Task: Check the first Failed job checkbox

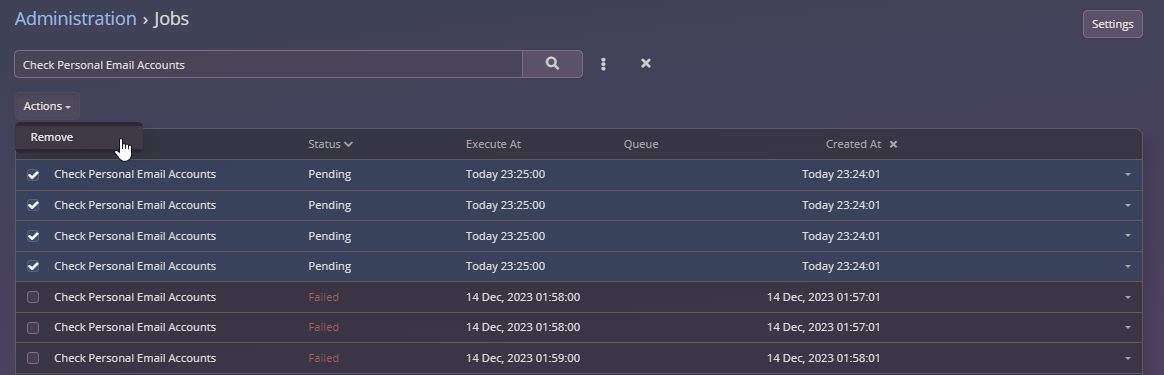Action: click(33, 297)
